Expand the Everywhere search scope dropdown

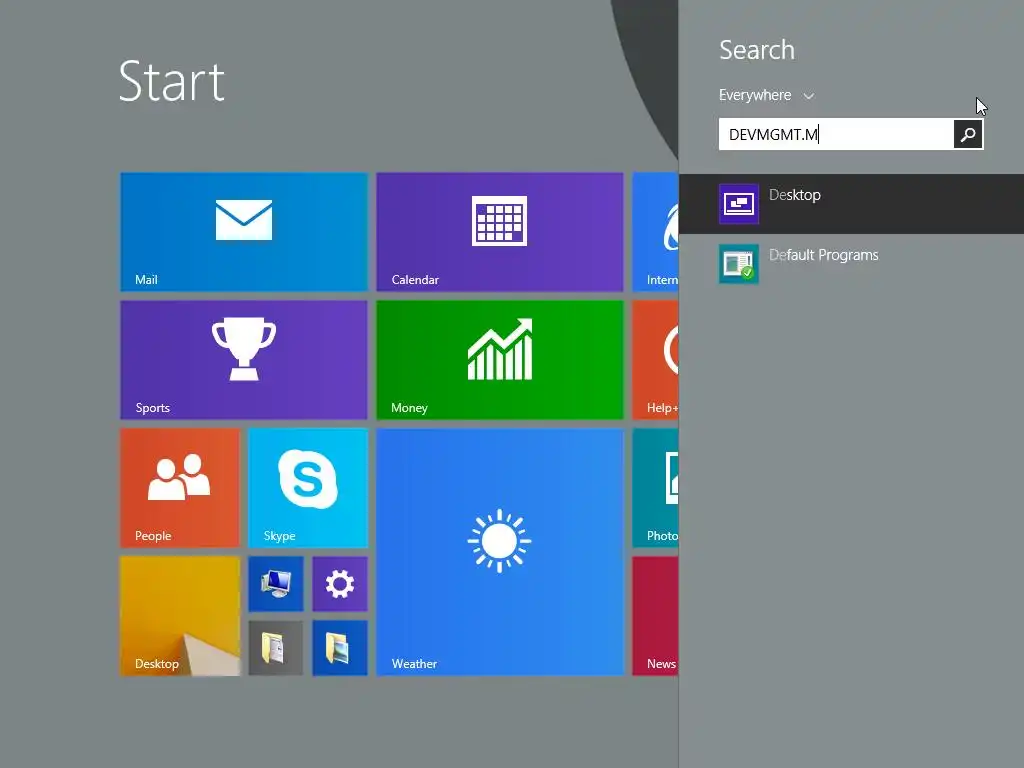click(x=766, y=95)
